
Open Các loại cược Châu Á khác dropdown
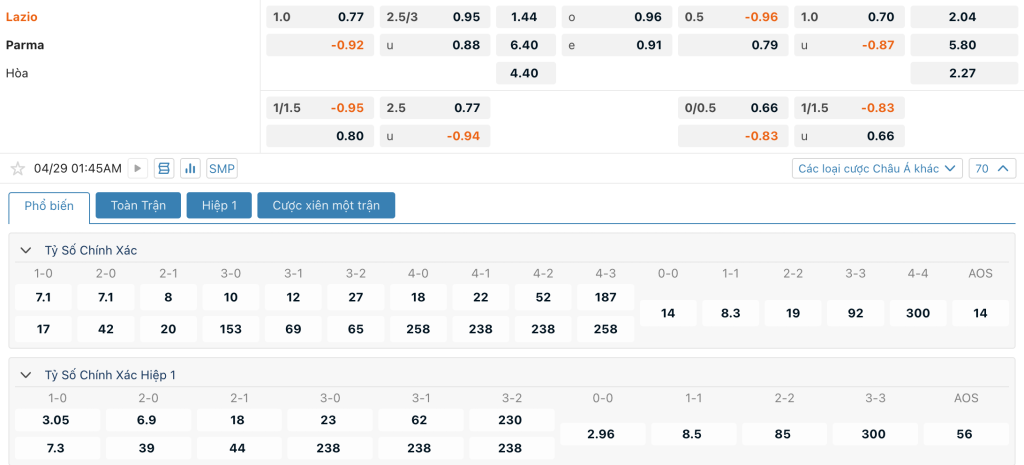pos(877,168)
